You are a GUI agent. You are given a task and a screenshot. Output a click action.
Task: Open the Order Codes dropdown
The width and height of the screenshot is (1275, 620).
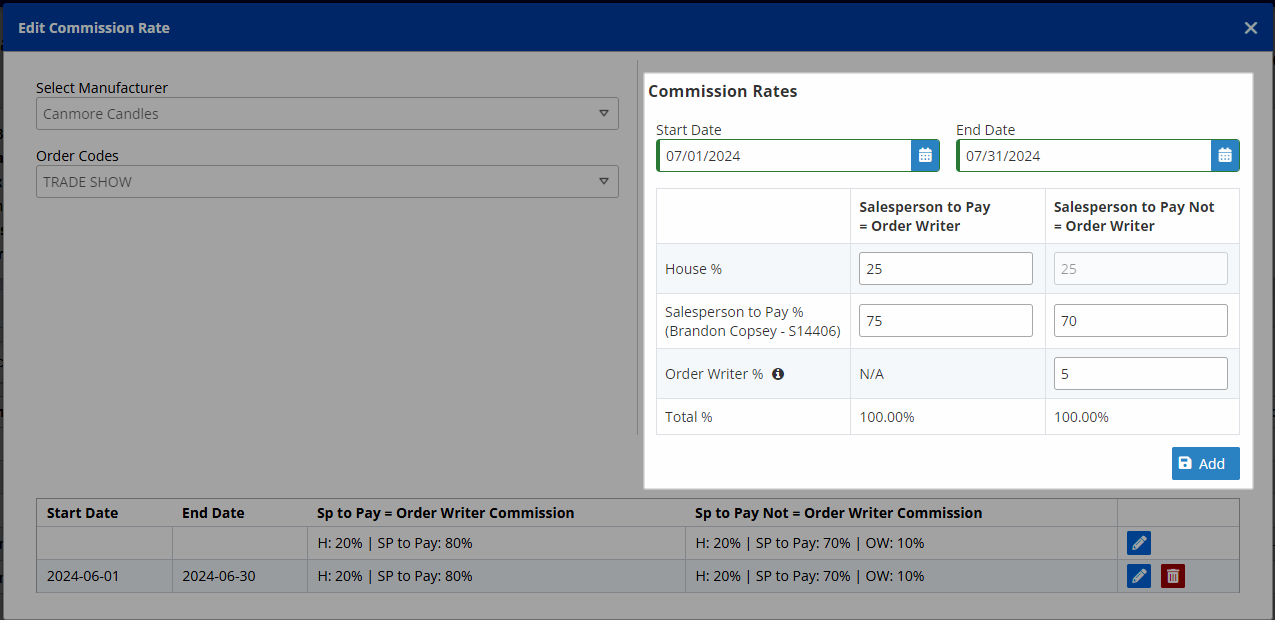point(327,182)
